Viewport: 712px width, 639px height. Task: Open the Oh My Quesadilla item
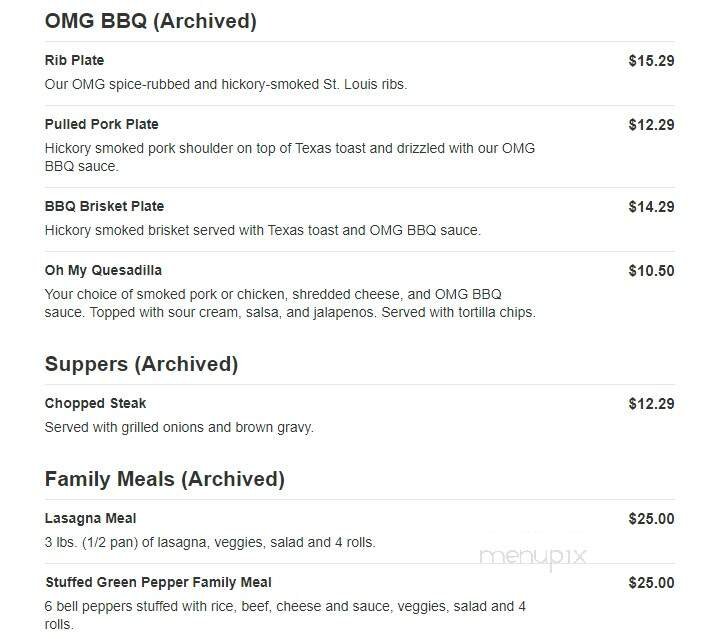103,271
